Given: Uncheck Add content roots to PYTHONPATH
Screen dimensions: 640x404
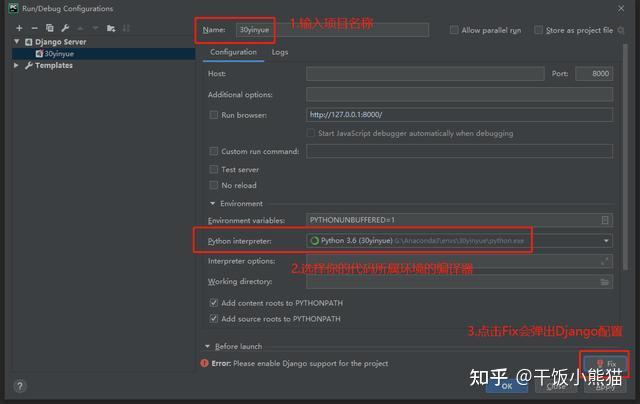Looking at the screenshot, I should pos(213,303).
